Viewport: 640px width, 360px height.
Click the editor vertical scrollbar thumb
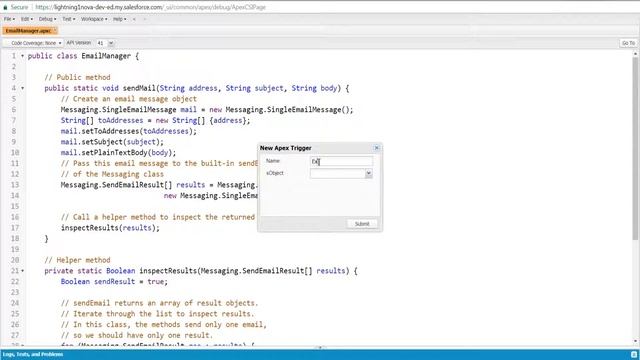click(635, 149)
